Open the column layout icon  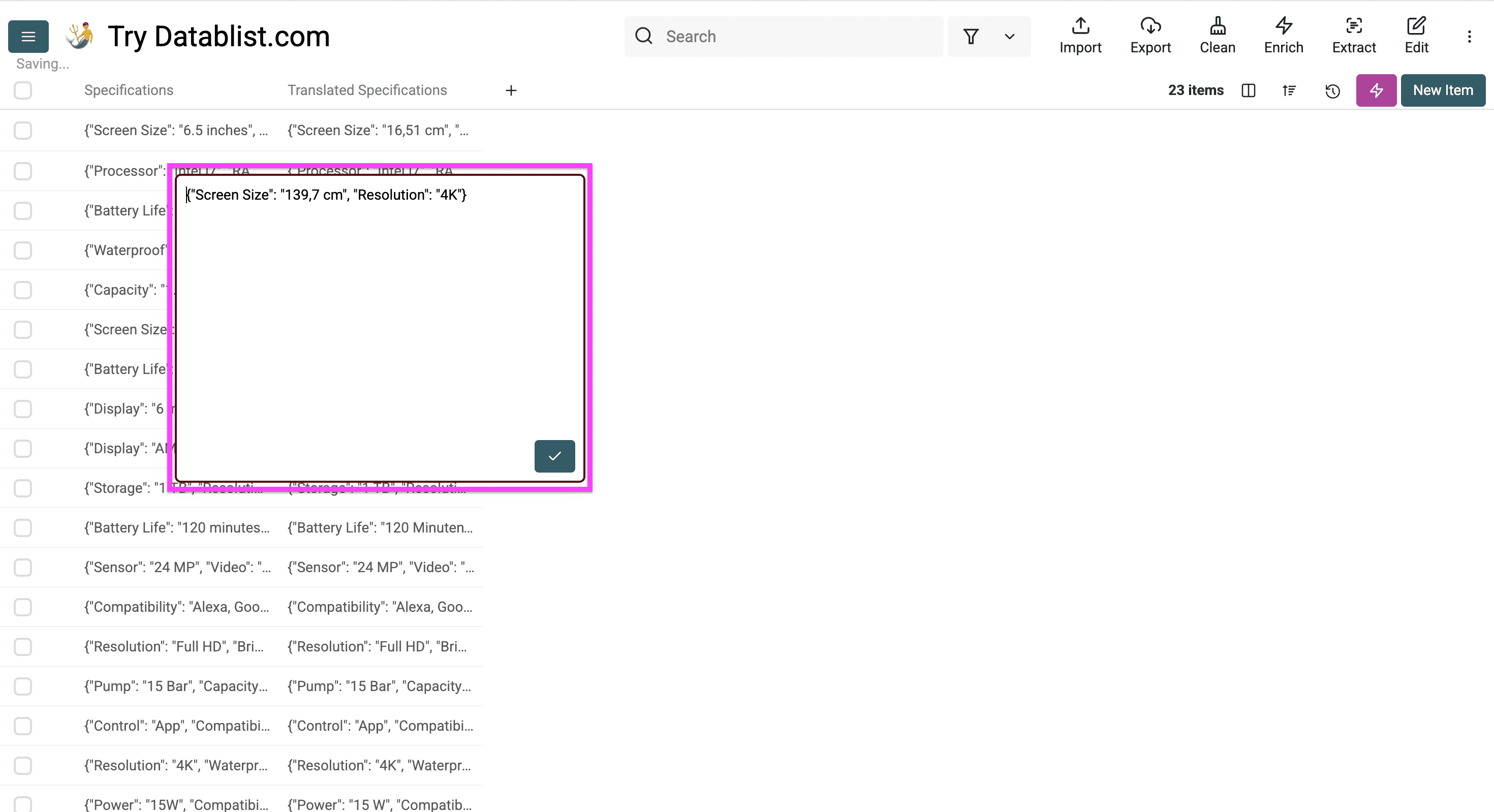tap(1248, 90)
